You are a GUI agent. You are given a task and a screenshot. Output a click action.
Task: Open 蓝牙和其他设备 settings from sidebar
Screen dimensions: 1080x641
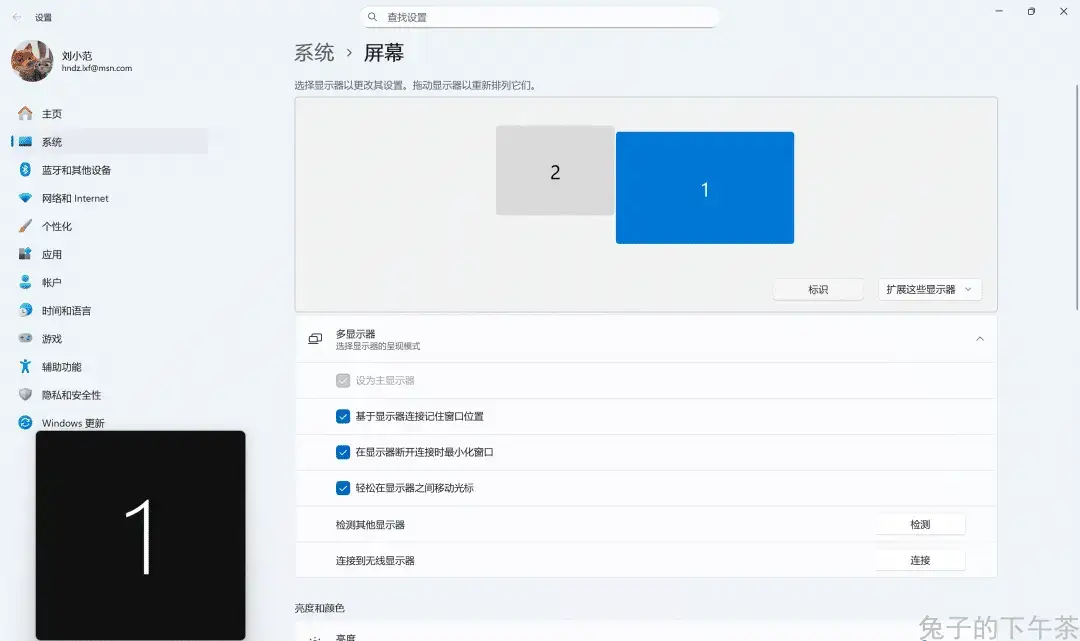(x=80, y=169)
